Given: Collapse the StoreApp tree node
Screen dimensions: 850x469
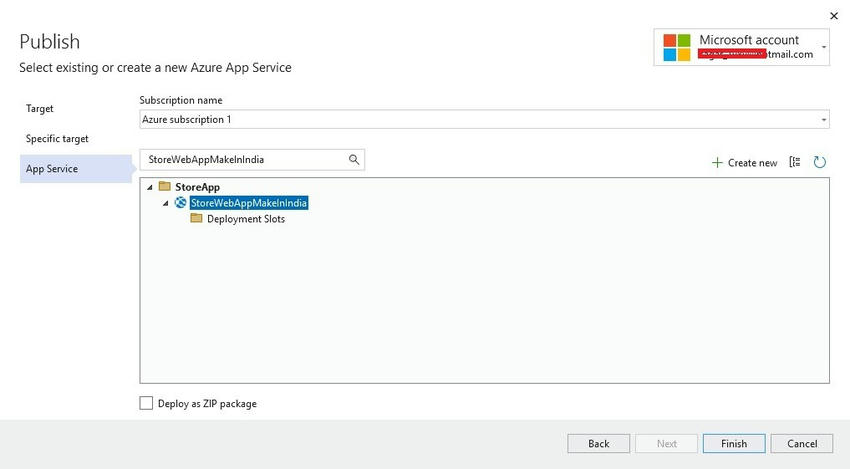Looking at the screenshot, I should (x=150, y=187).
